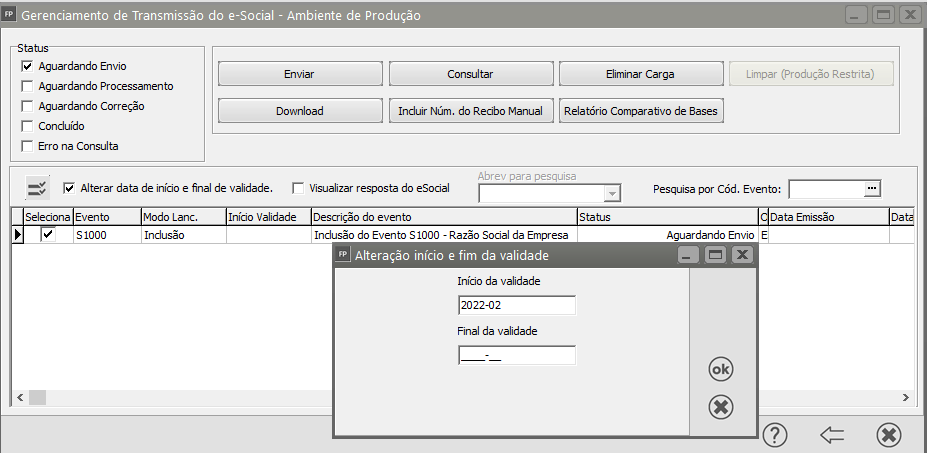Click the cancel X icon in validity dialog
This screenshot has height=453, width=927.
[720, 407]
